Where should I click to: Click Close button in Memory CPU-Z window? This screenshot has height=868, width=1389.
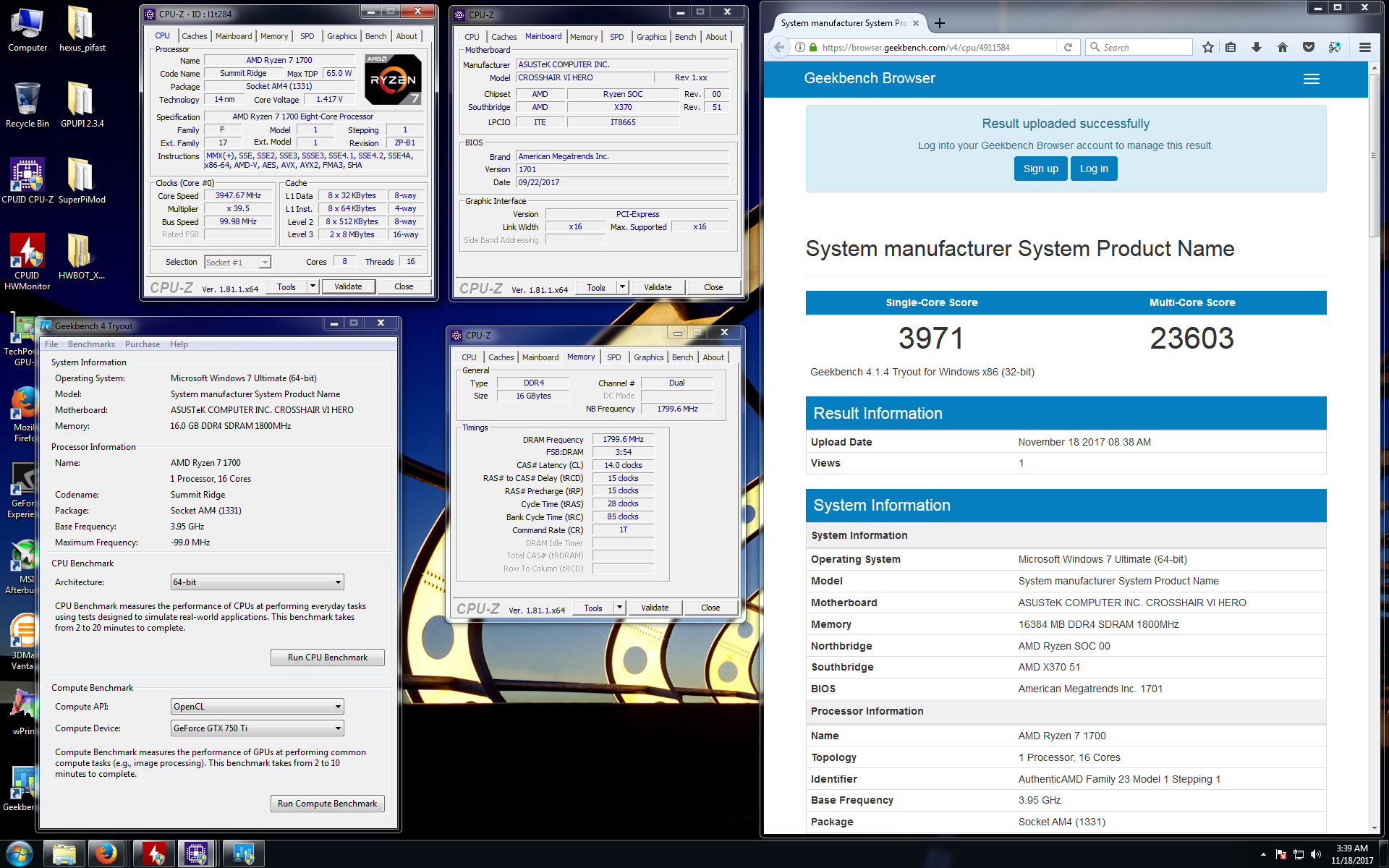710,608
